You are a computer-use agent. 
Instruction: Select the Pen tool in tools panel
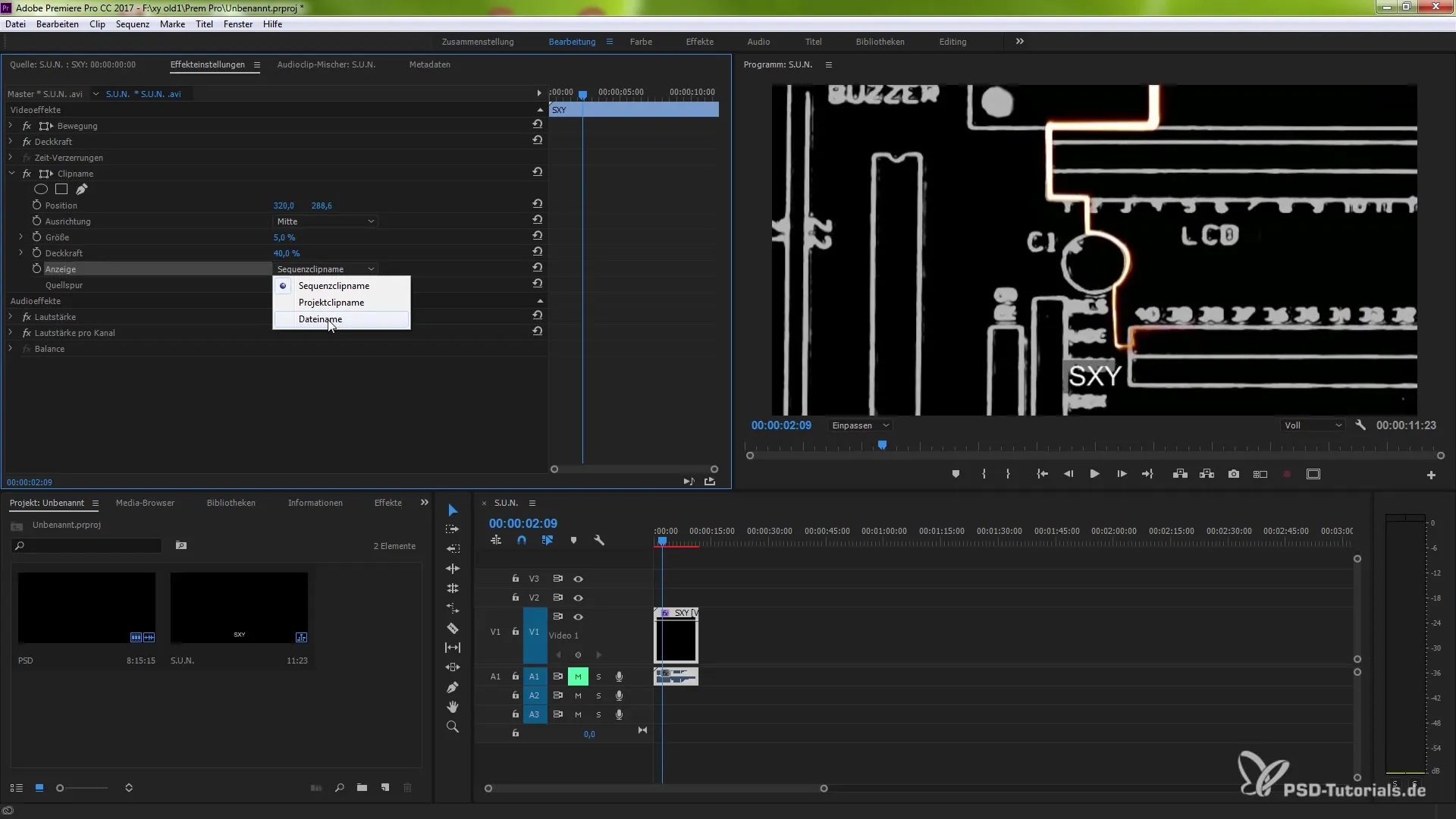pos(453,687)
